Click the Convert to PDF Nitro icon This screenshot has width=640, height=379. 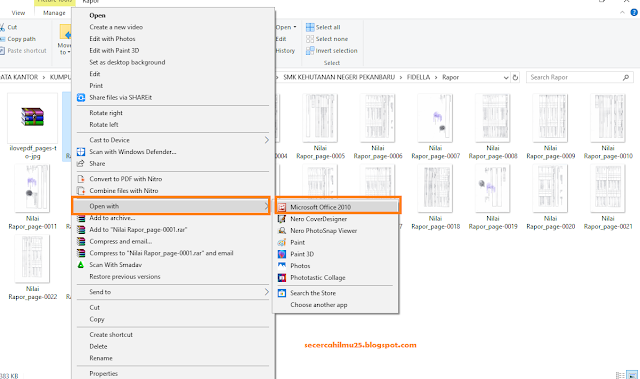[81, 179]
